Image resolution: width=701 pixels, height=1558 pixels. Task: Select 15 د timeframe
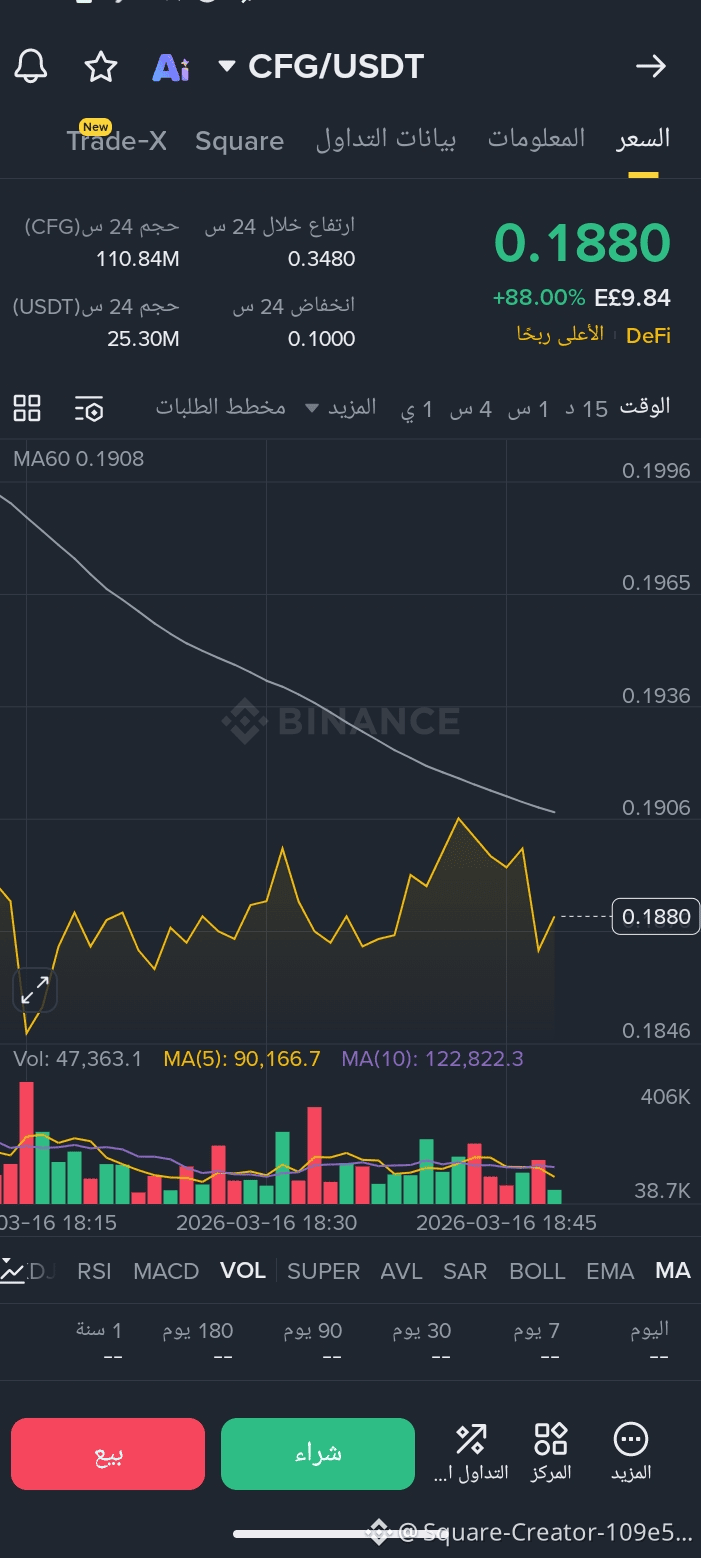[587, 408]
